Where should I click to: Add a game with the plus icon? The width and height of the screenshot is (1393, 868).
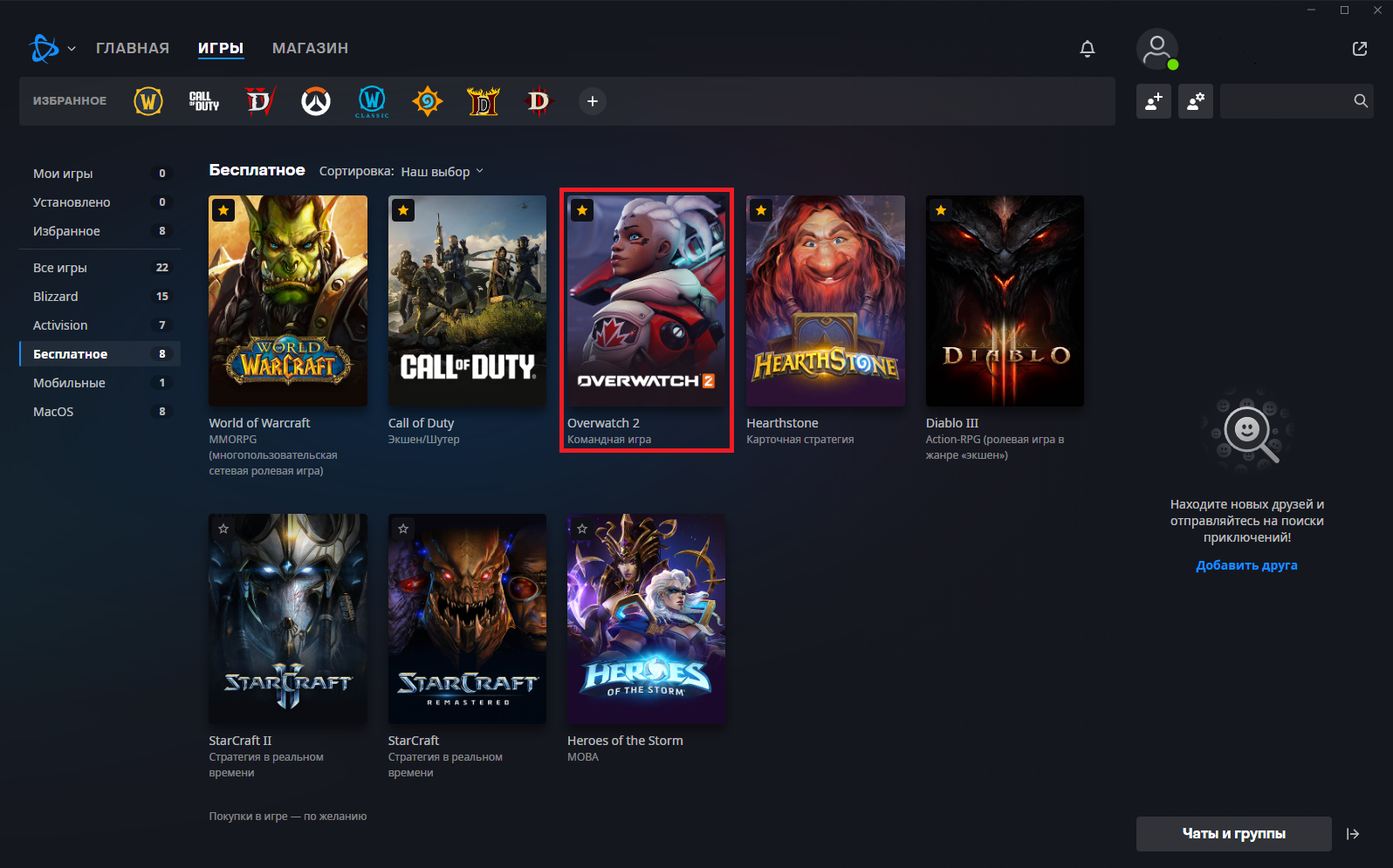(592, 101)
